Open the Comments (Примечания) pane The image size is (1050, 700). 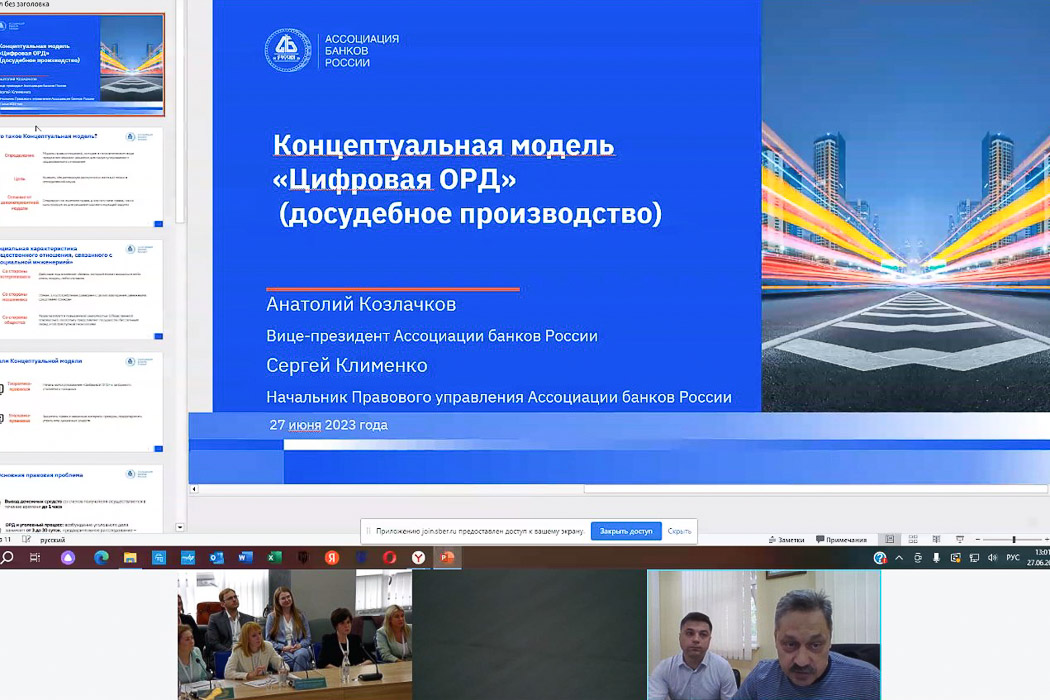(x=841, y=539)
